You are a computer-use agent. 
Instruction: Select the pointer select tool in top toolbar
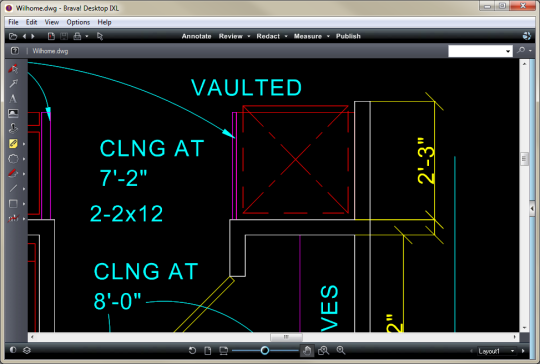pos(100,36)
